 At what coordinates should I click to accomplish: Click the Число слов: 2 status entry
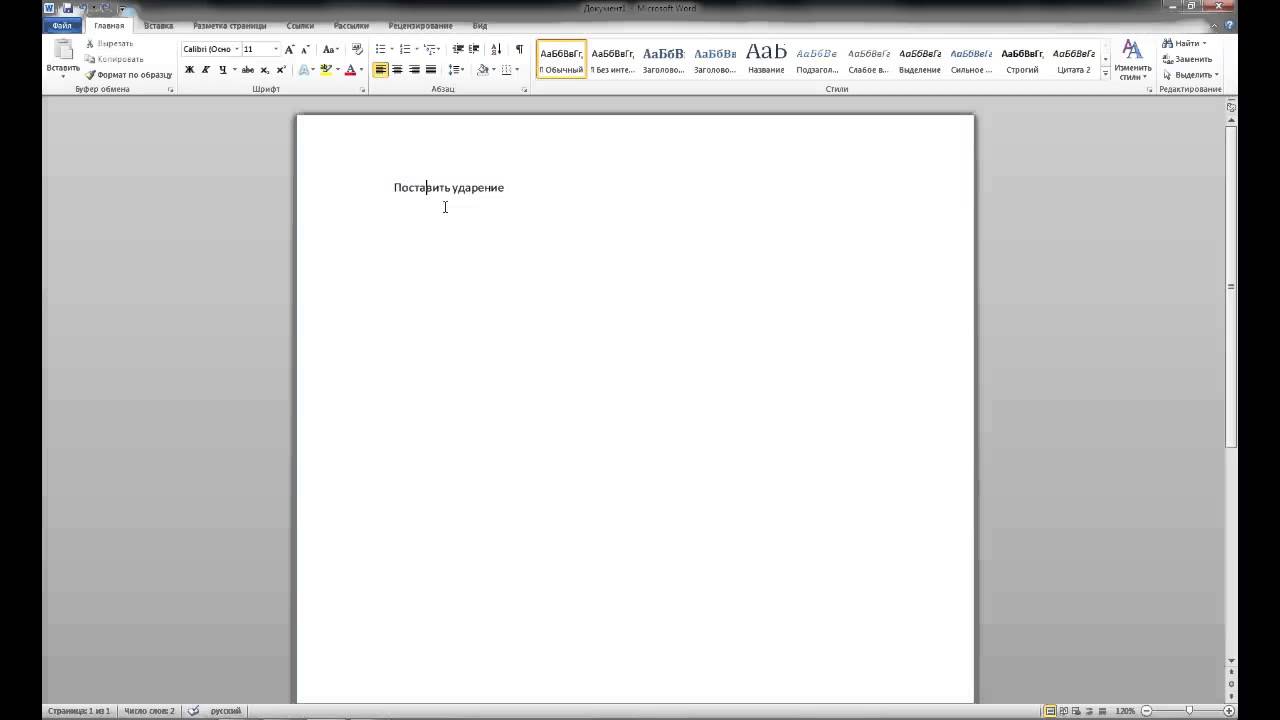[149, 711]
